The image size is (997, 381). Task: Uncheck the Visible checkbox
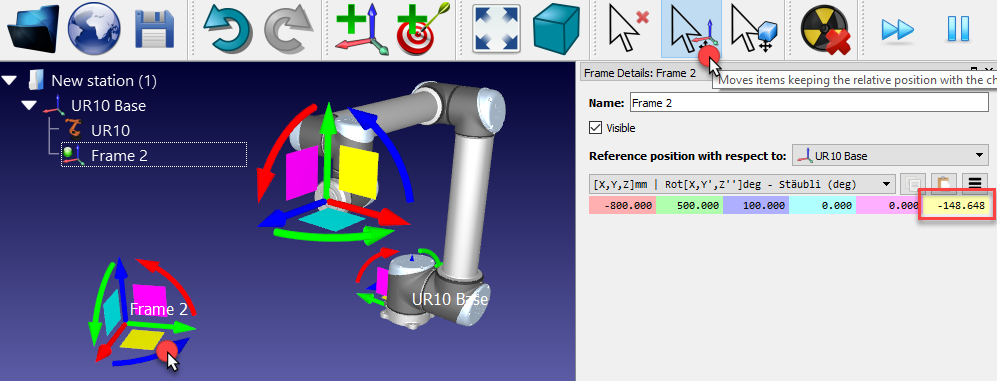click(596, 128)
